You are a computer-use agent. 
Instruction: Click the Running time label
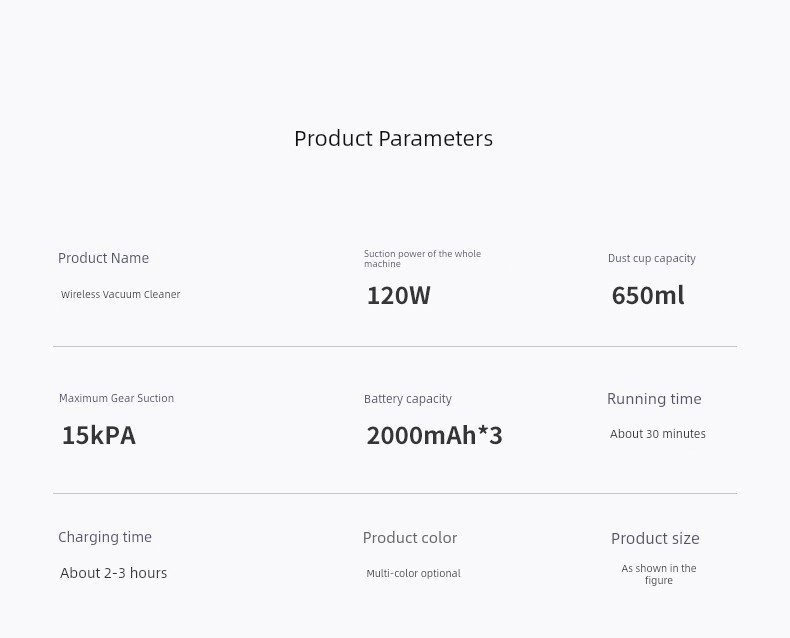tap(654, 399)
